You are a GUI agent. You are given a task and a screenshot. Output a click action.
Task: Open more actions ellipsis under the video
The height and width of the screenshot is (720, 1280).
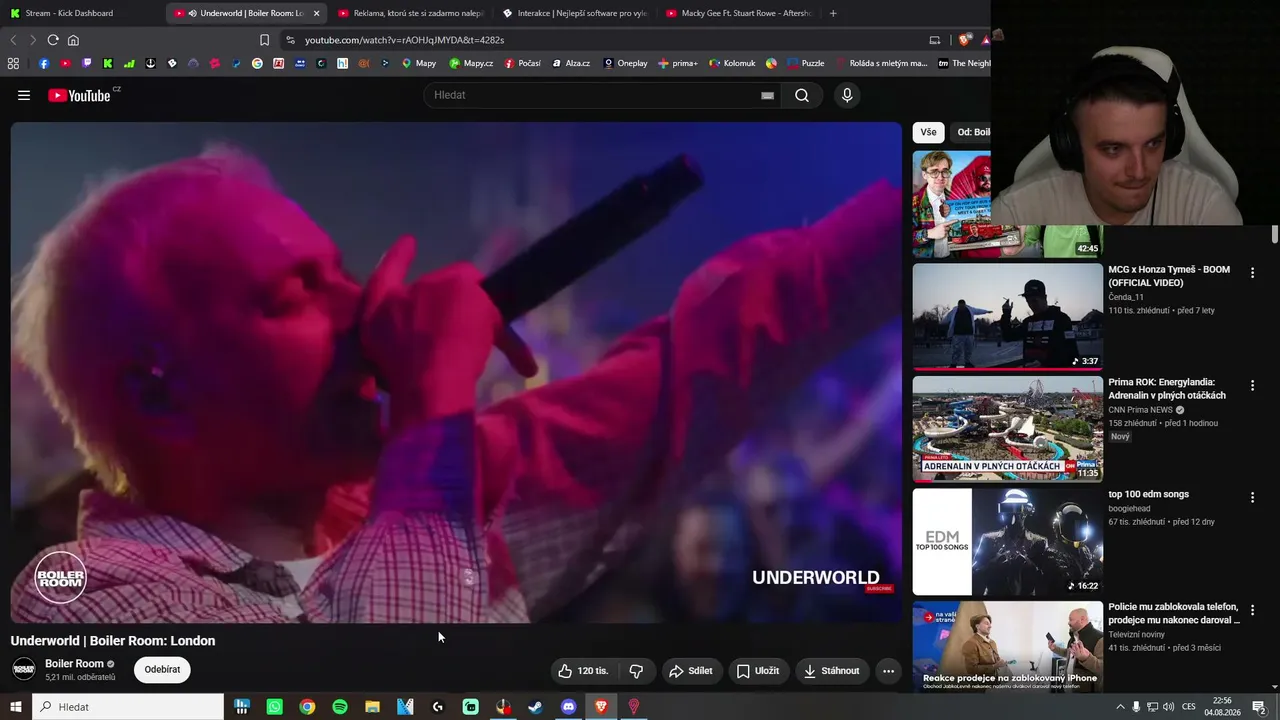(888, 671)
